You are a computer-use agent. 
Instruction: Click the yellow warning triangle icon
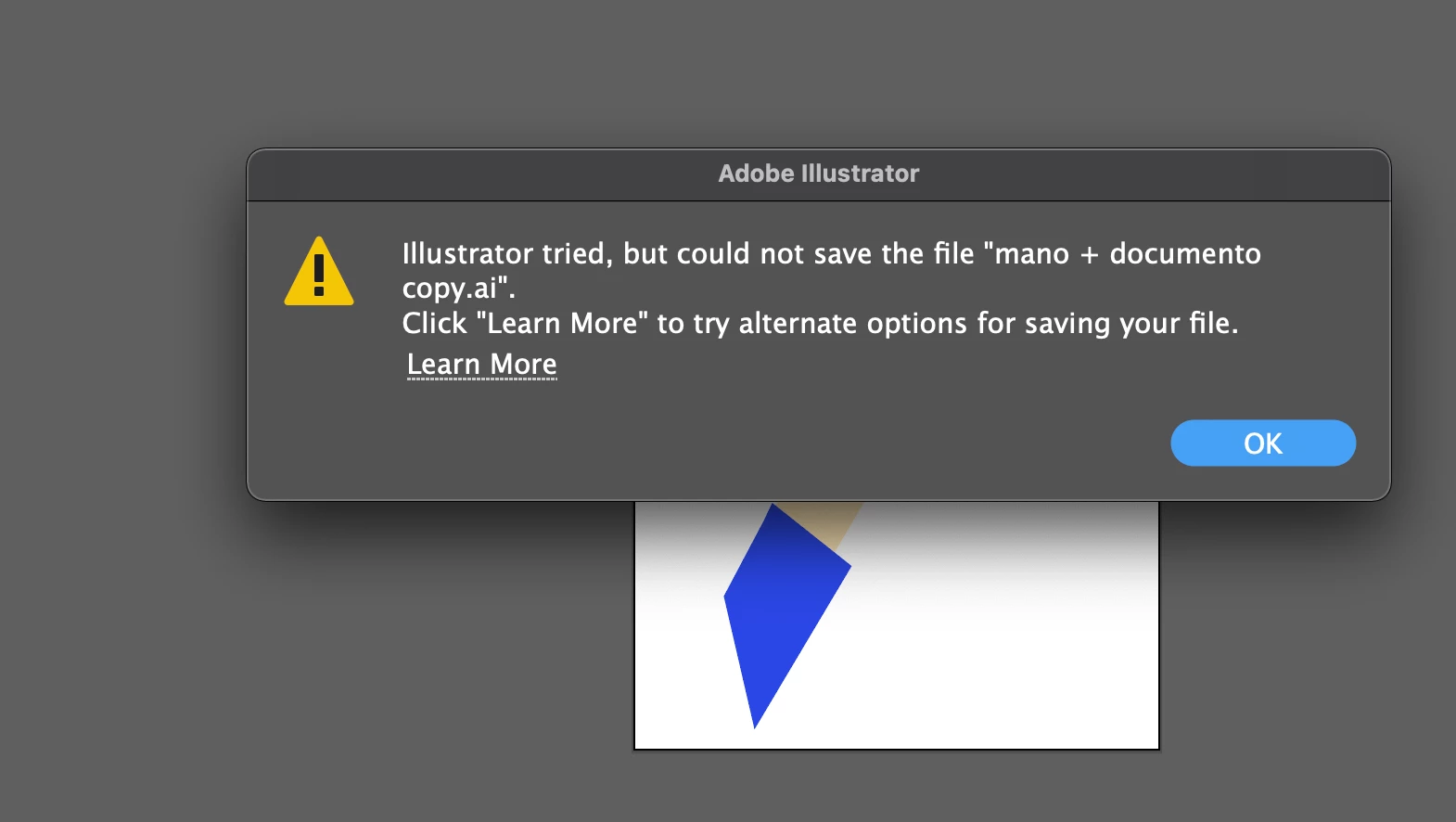point(319,271)
